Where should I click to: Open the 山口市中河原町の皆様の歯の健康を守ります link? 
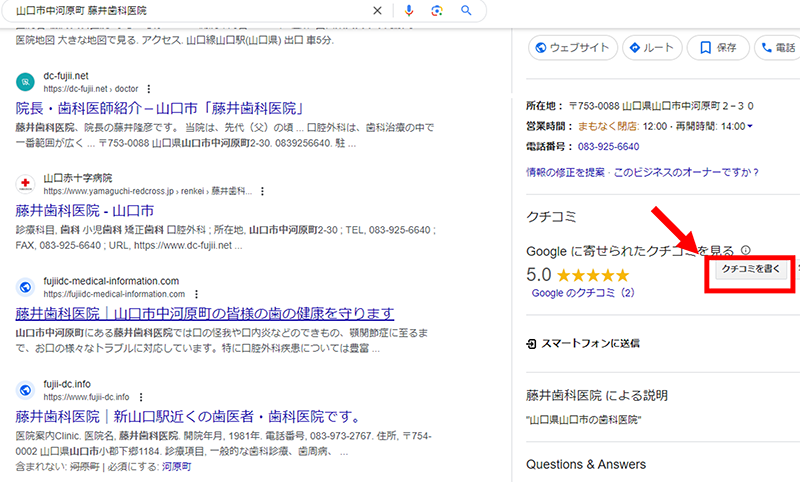(205, 313)
